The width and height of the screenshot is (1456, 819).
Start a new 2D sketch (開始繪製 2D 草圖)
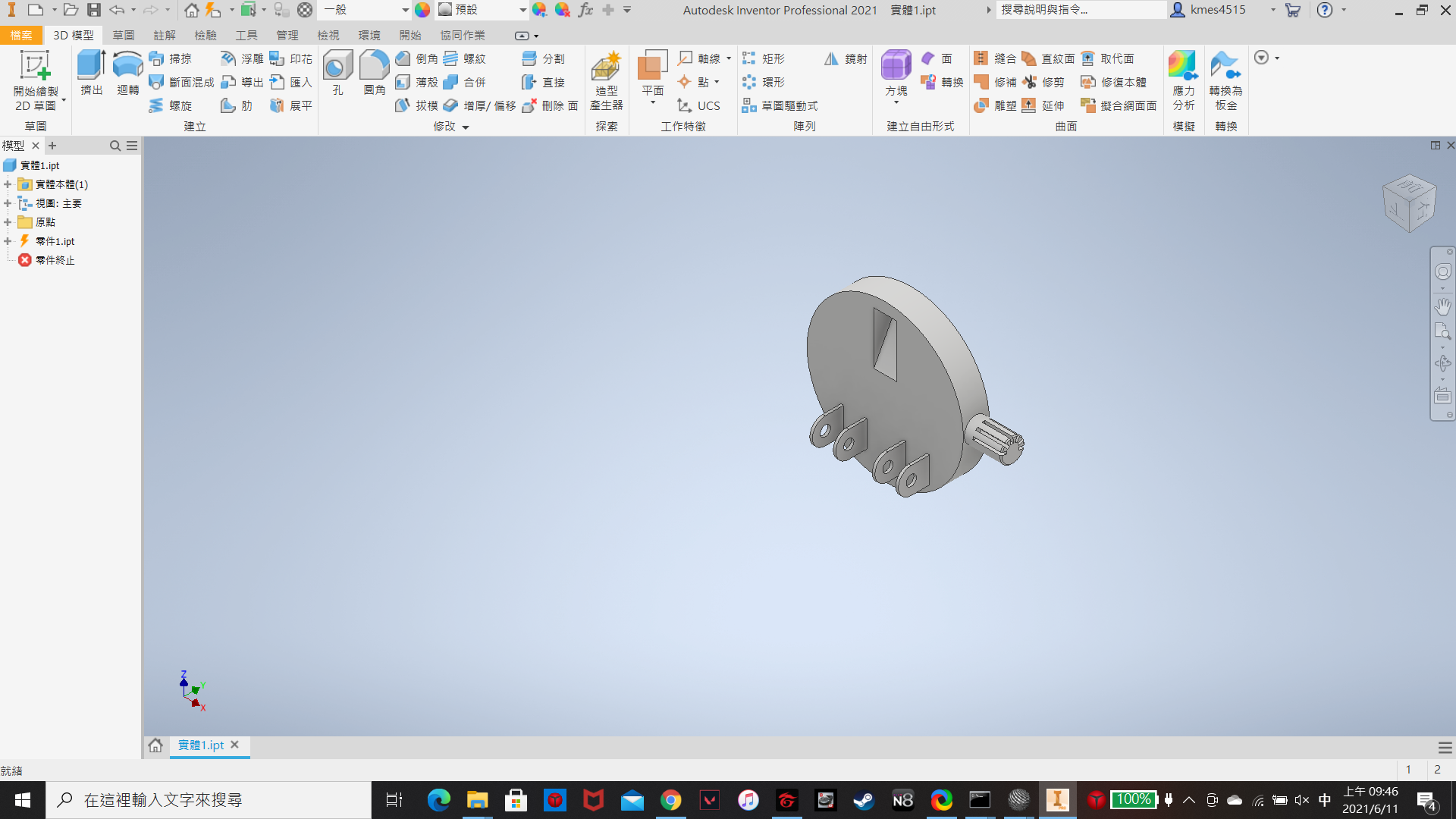(36, 80)
